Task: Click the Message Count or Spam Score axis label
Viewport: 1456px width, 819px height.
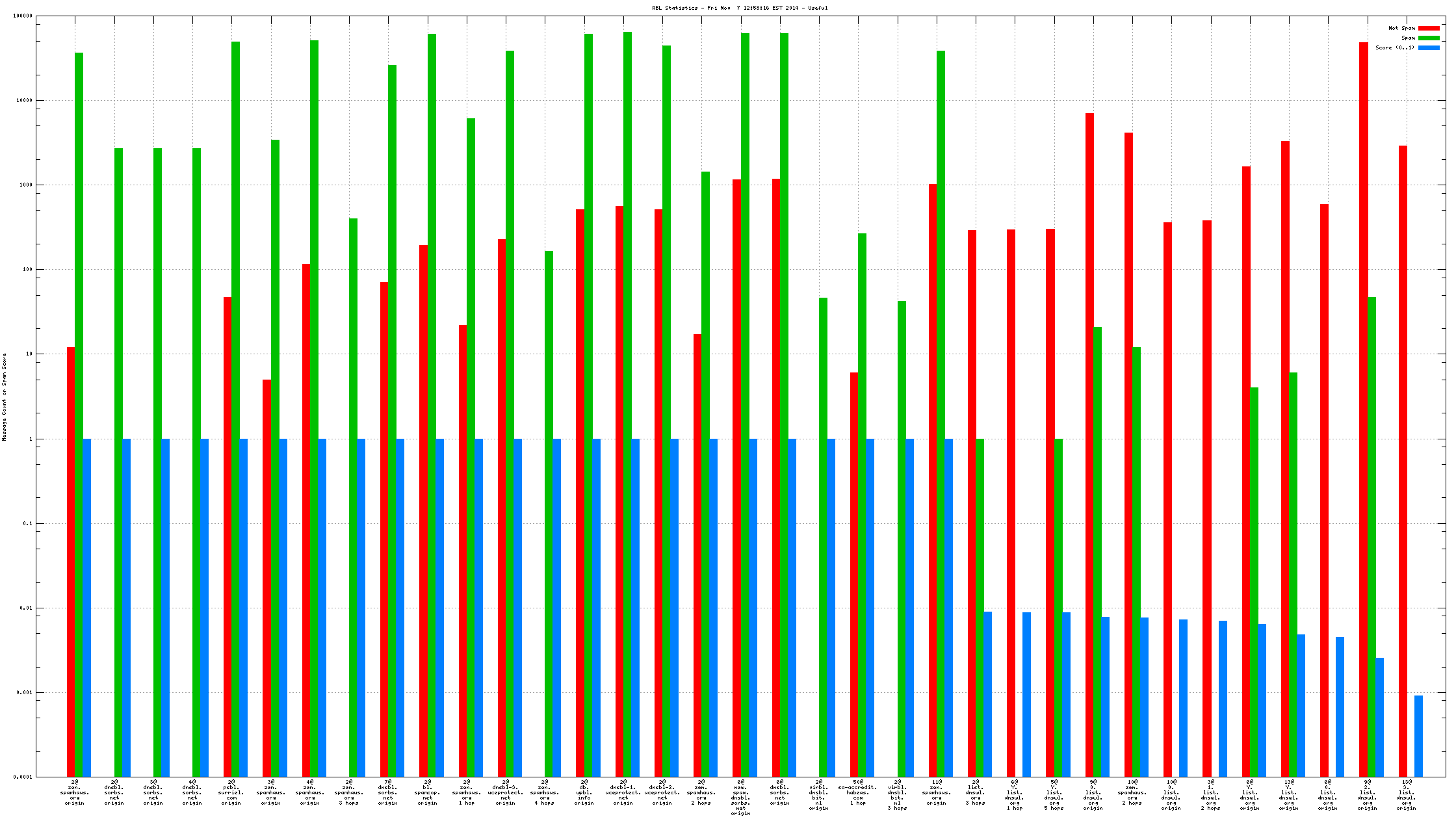Action: [4, 396]
